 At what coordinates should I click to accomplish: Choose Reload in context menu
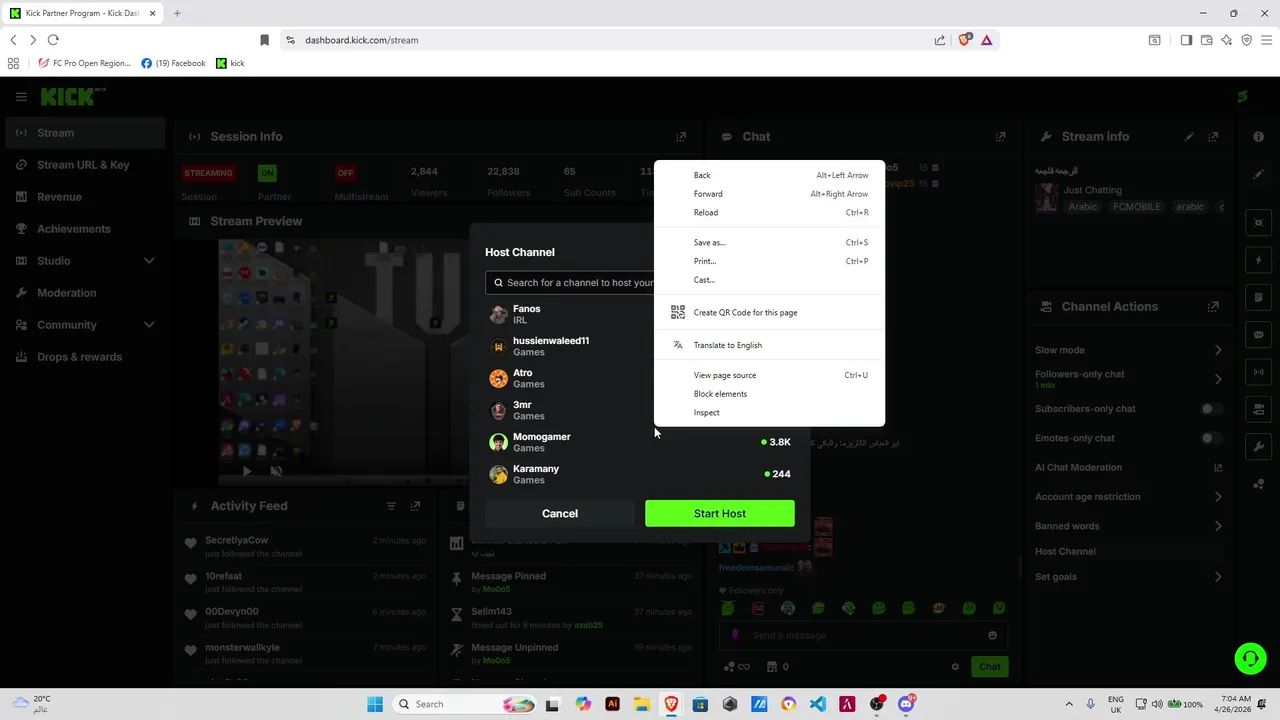(x=769, y=213)
